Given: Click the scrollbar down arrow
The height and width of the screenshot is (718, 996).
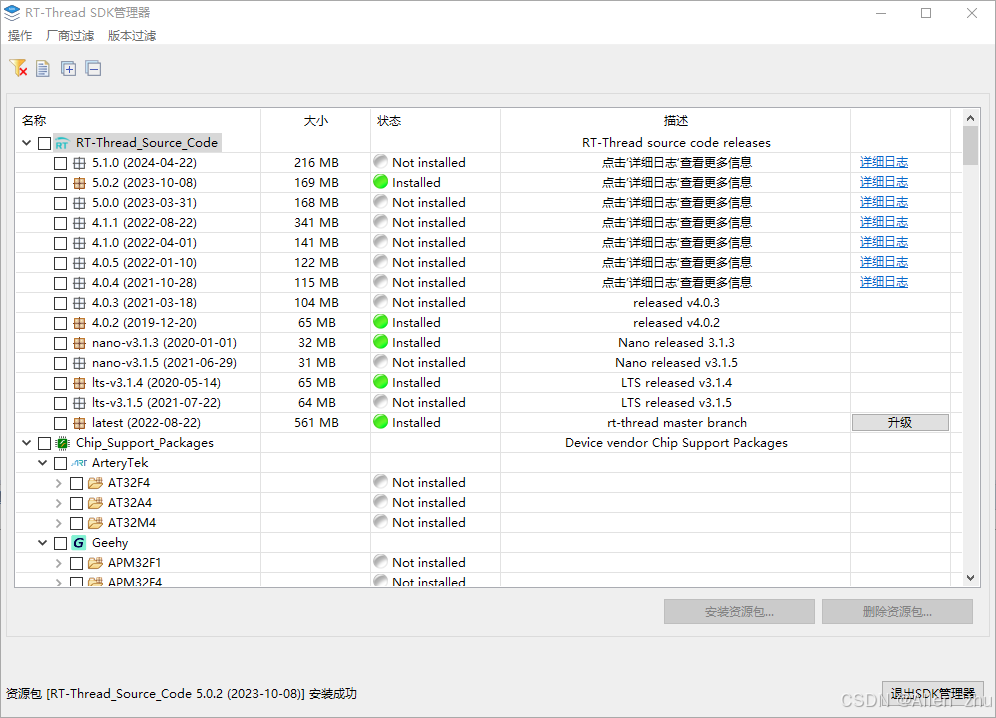Looking at the screenshot, I should (970, 578).
